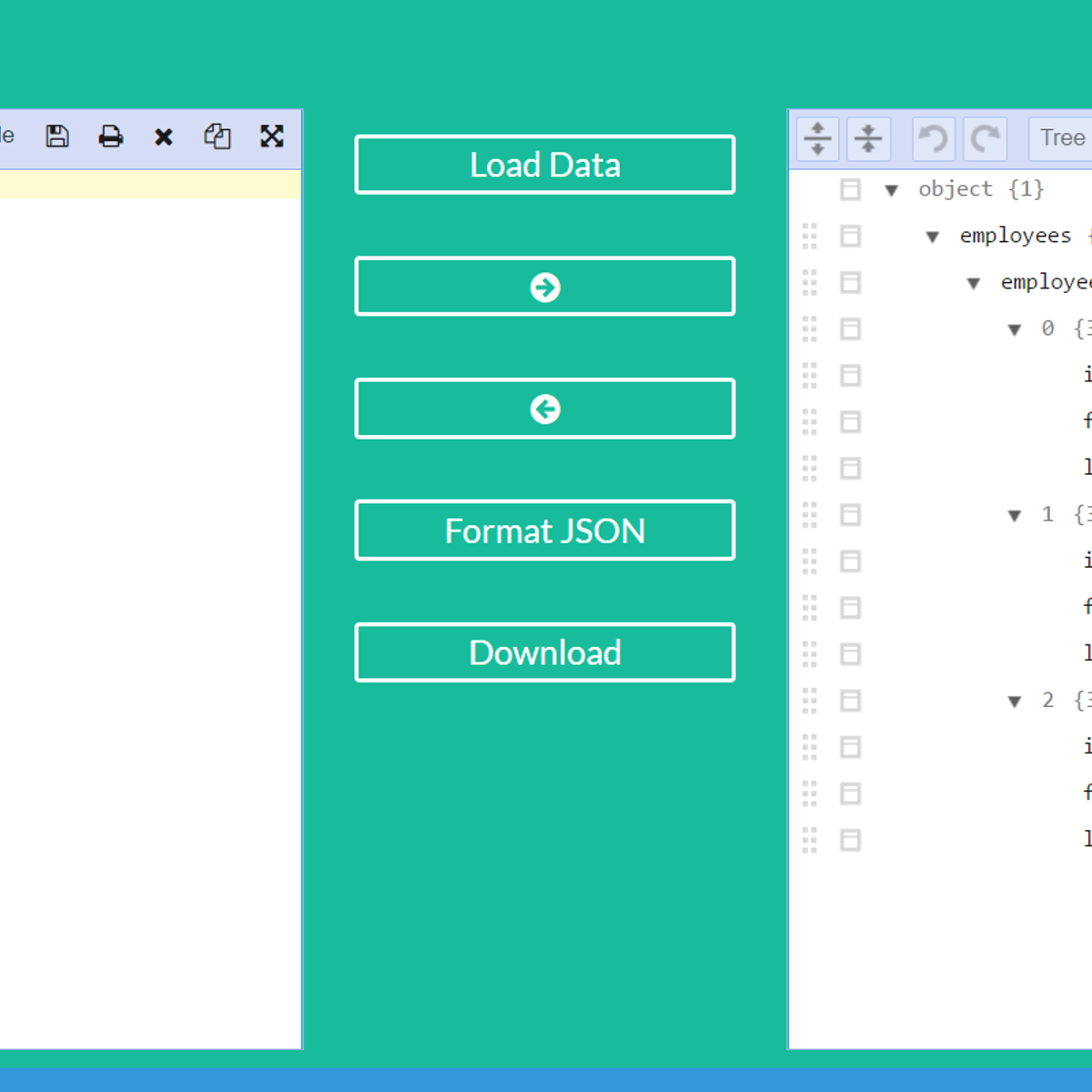Undo the last action in tree editor
This screenshot has height=1092, width=1092.
pyautogui.click(x=934, y=138)
